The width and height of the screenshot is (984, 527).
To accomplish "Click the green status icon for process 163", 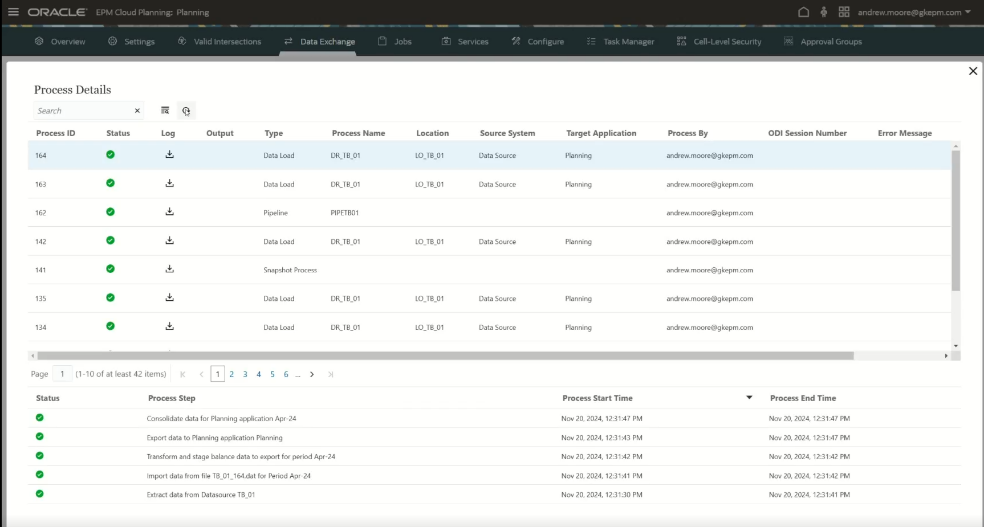I will coord(110,184).
